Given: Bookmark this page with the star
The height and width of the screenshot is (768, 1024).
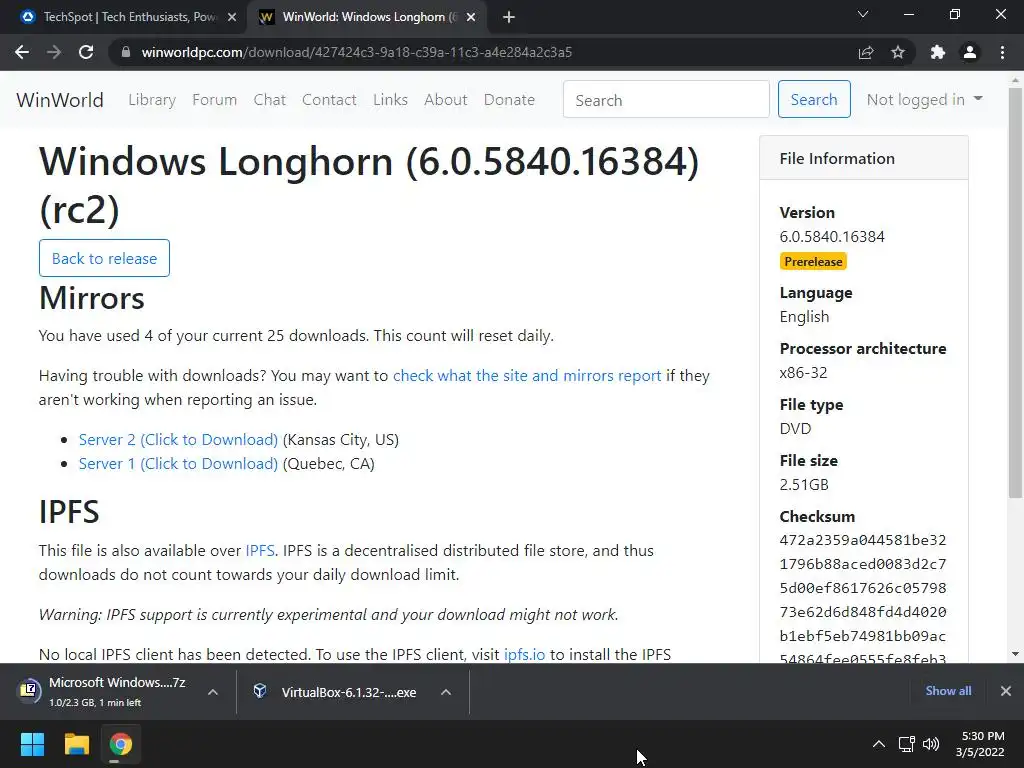Looking at the screenshot, I should 898,52.
